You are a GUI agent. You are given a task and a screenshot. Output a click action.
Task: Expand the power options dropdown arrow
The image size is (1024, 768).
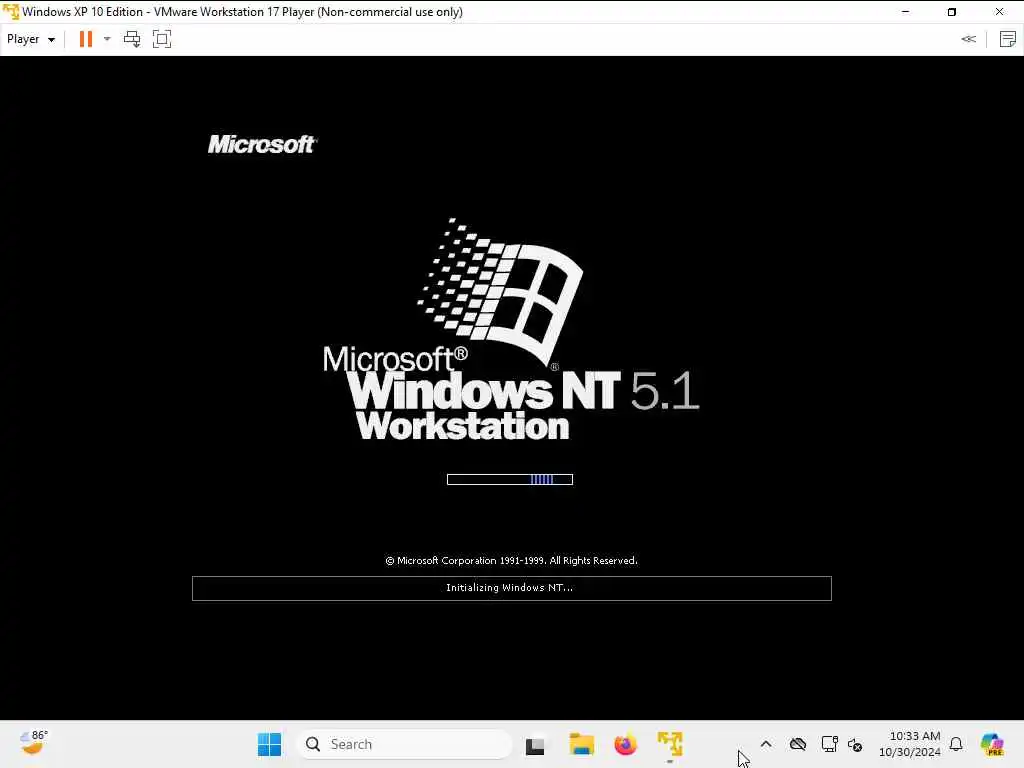(x=107, y=39)
